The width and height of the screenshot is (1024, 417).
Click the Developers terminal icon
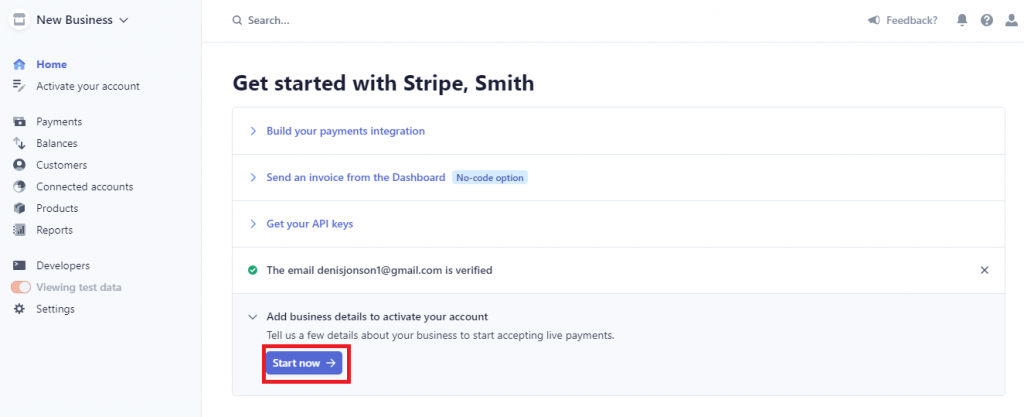(x=20, y=266)
